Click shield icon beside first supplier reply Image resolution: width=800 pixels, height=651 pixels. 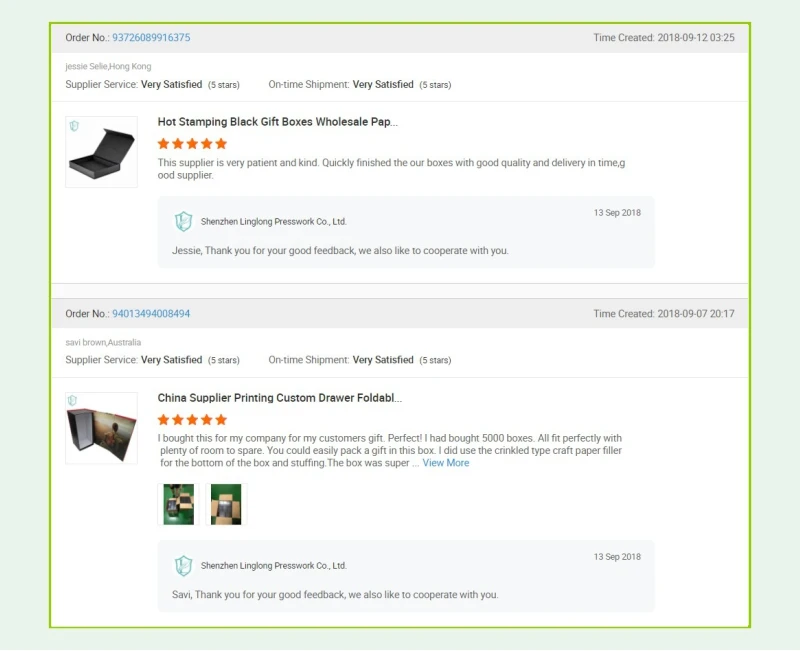click(x=183, y=222)
